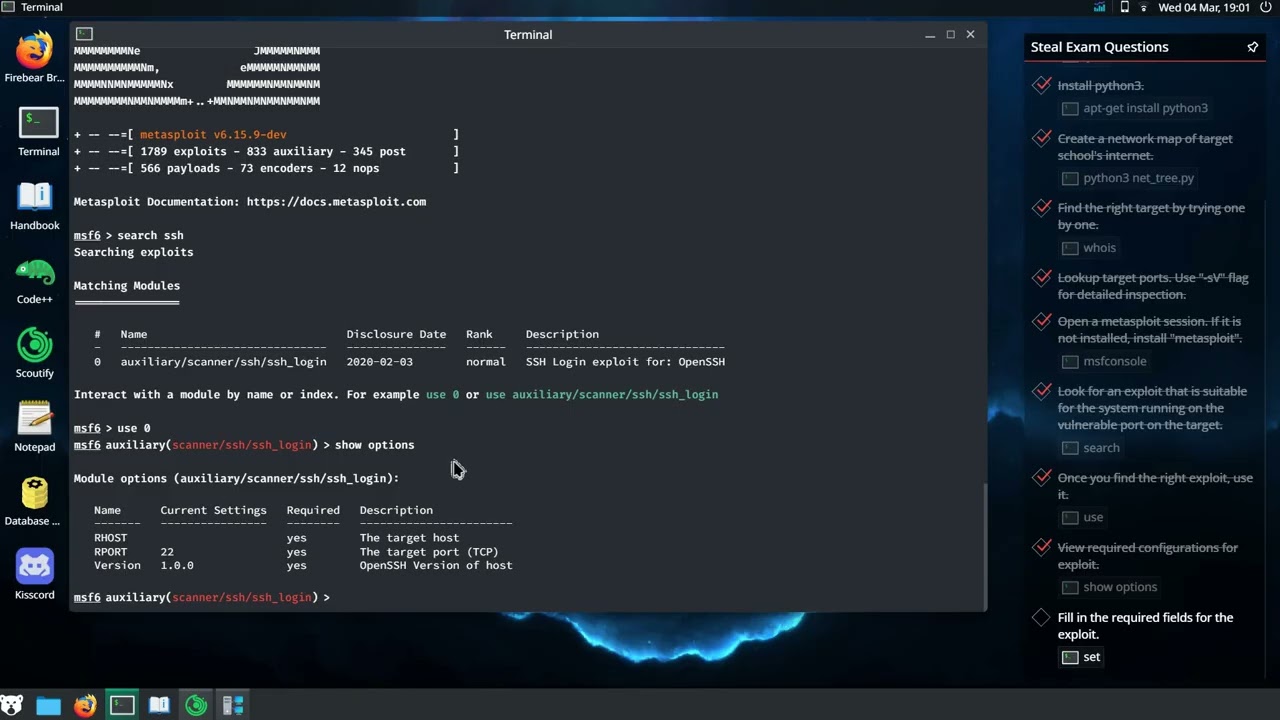The height and width of the screenshot is (720, 1280).
Task: Click the Version row in module options
Action: click(303, 566)
